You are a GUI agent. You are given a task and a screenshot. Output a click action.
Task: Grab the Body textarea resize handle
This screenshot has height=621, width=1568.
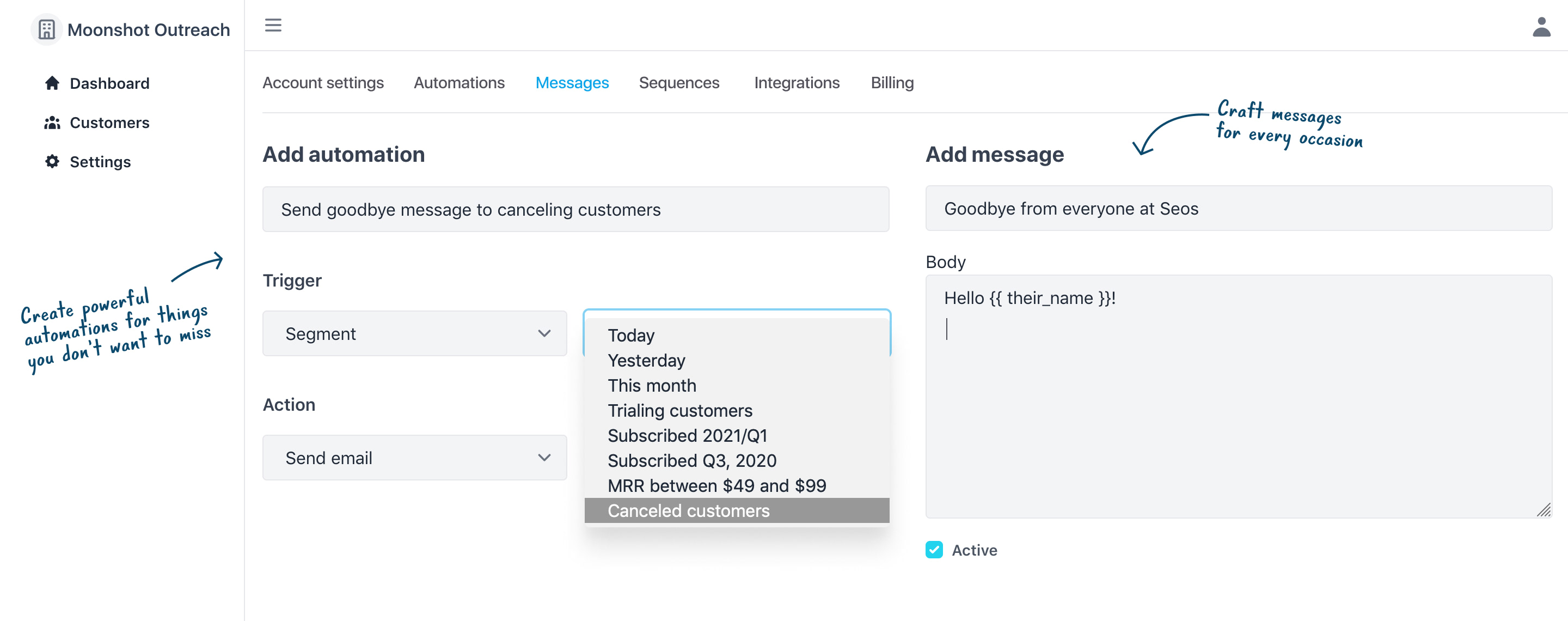coord(1543,510)
